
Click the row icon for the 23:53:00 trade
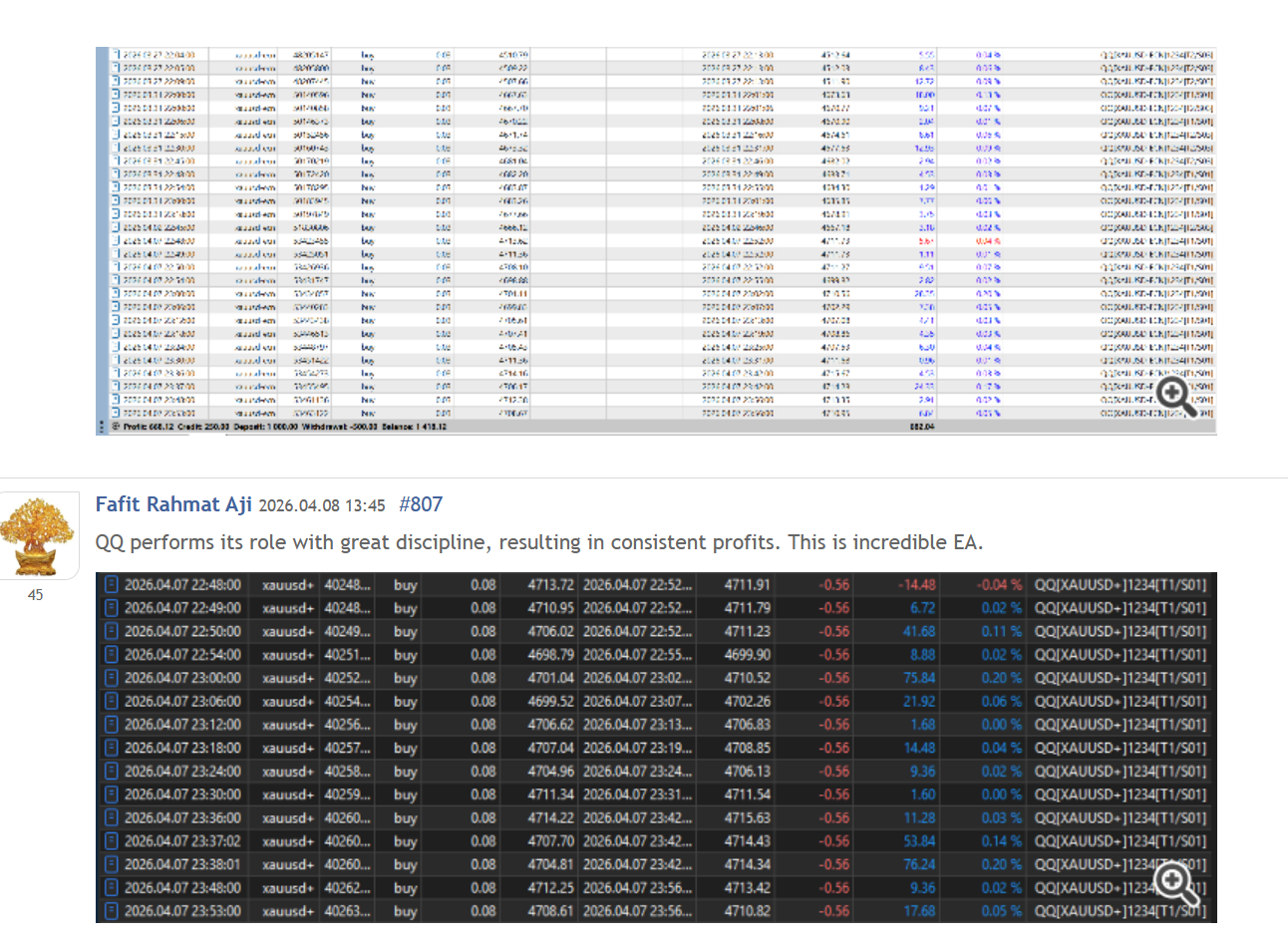[x=112, y=911]
